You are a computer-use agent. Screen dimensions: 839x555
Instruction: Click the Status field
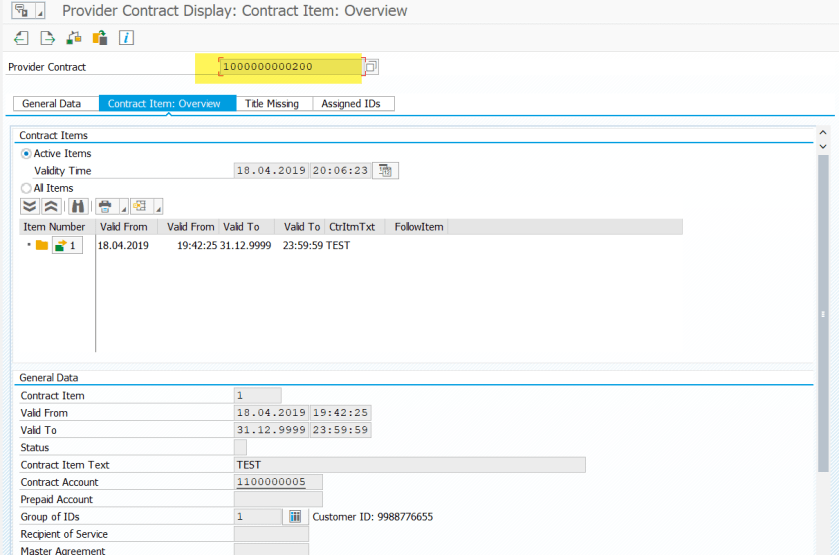click(x=240, y=447)
